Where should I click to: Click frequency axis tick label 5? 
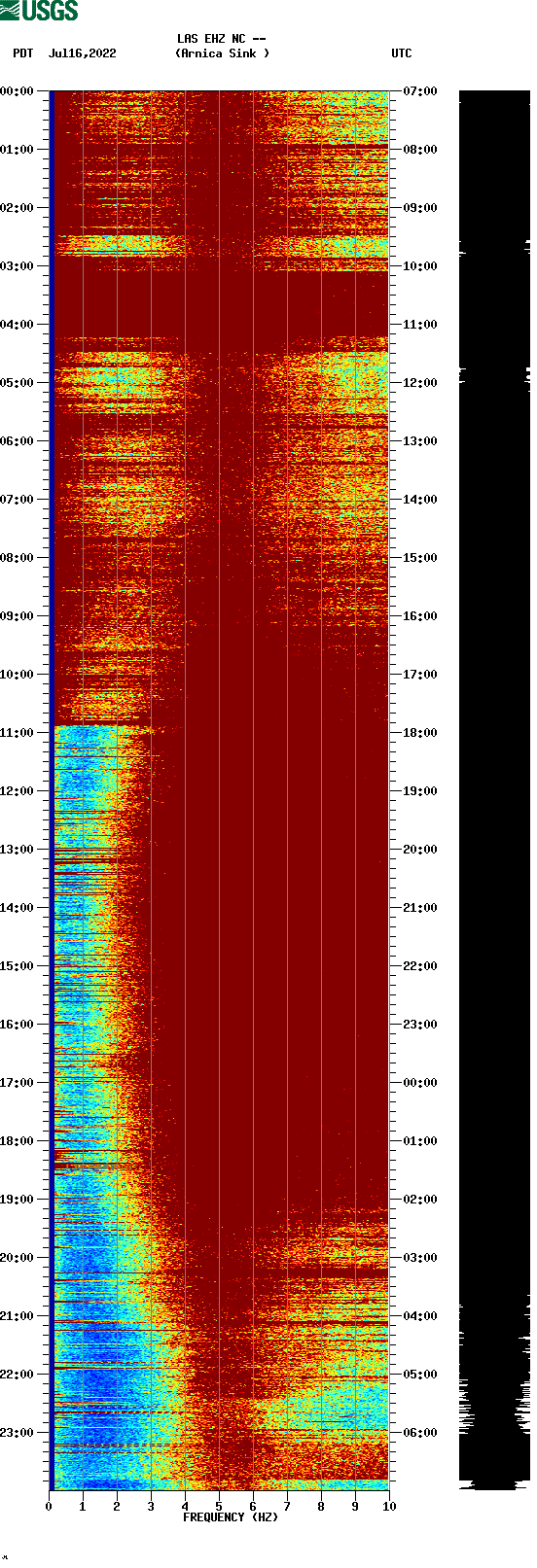click(x=219, y=1507)
